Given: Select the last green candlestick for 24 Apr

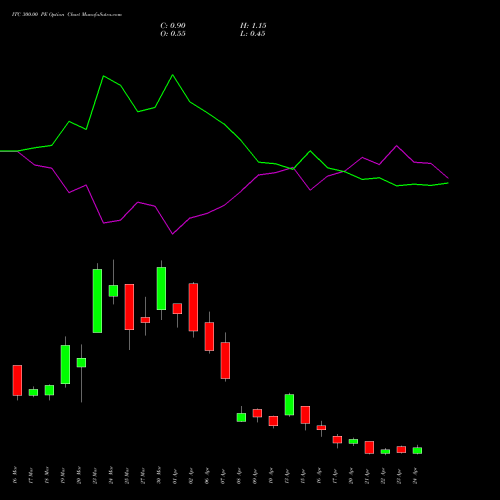Looking at the screenshot, I should pyautogui.click(x=417, y=450).
